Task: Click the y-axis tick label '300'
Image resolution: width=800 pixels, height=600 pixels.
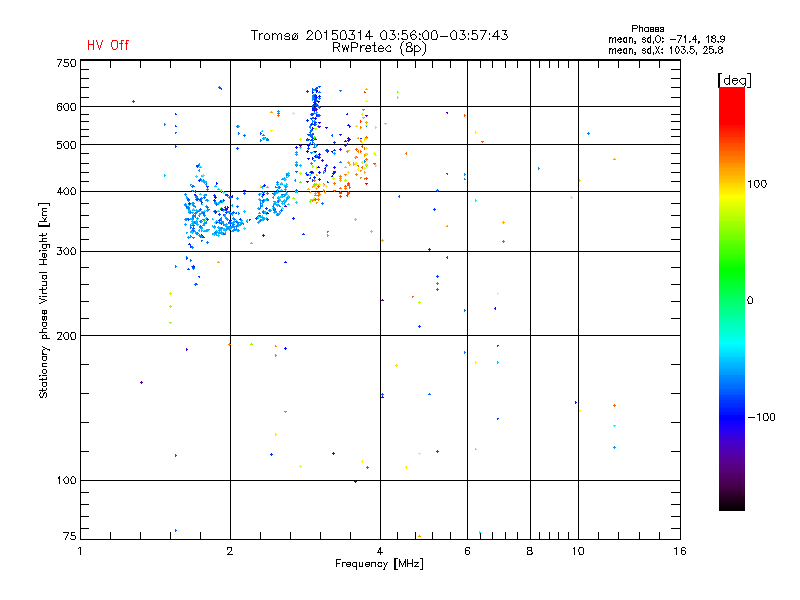Action: [66, 252]
